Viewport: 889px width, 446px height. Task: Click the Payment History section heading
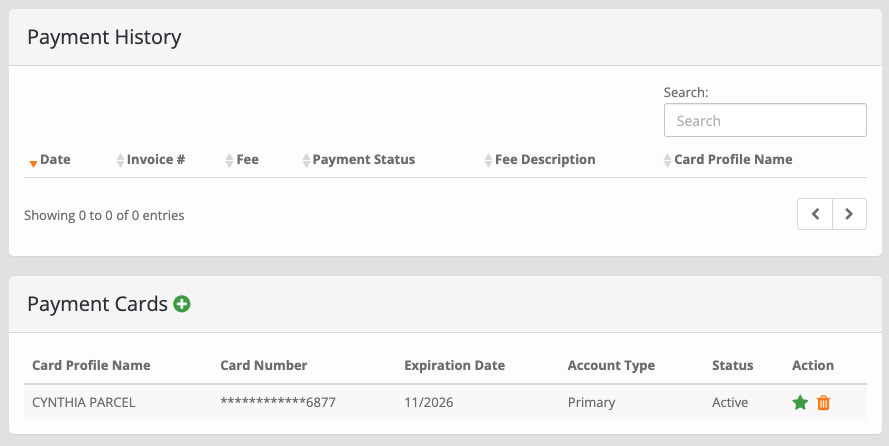pyautogui.click(x=104, y=37)
